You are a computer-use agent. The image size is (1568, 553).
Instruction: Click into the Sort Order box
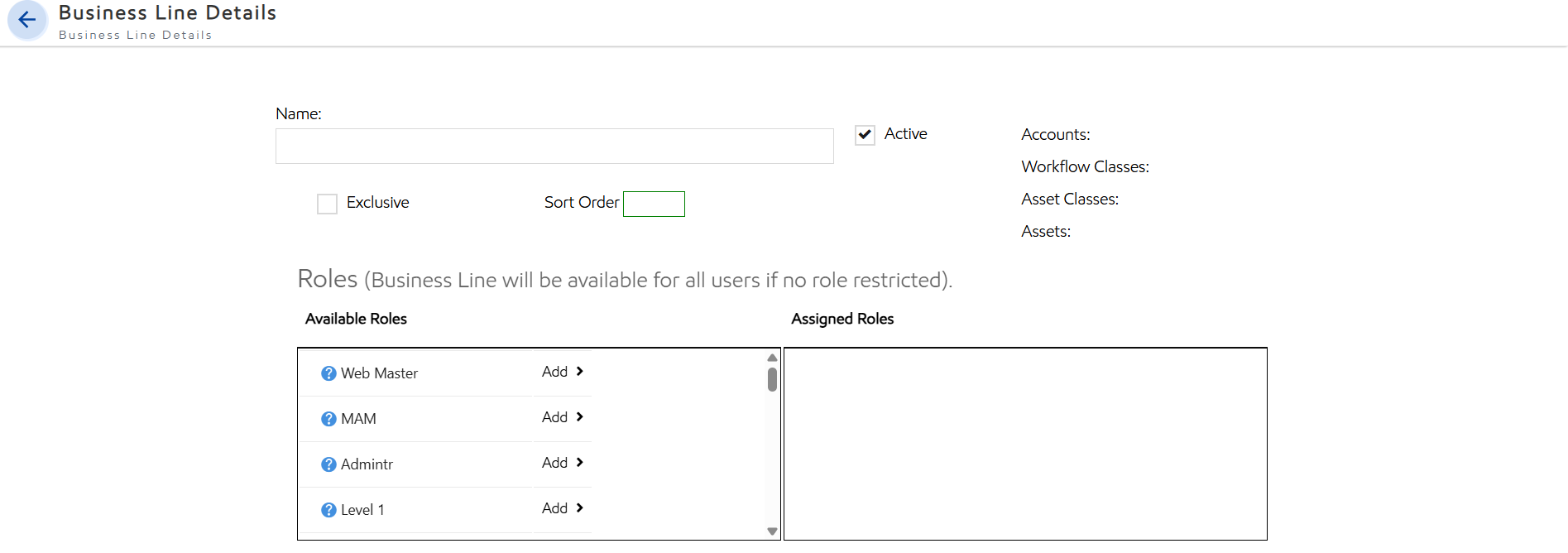pos(654,204)
